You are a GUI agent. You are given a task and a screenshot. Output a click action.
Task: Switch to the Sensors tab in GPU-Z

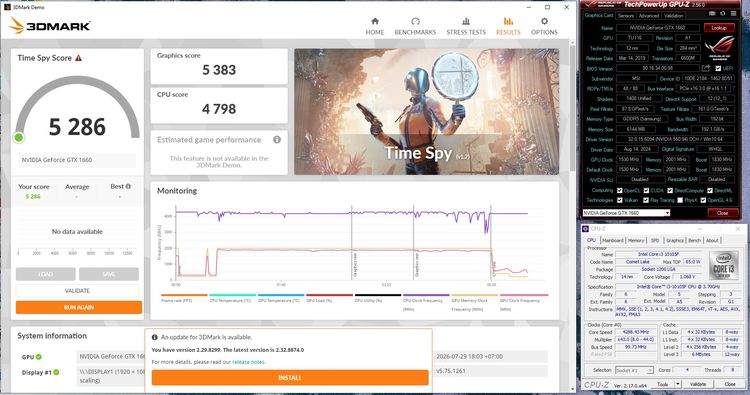pyautogui.click(x=625, y=16)
